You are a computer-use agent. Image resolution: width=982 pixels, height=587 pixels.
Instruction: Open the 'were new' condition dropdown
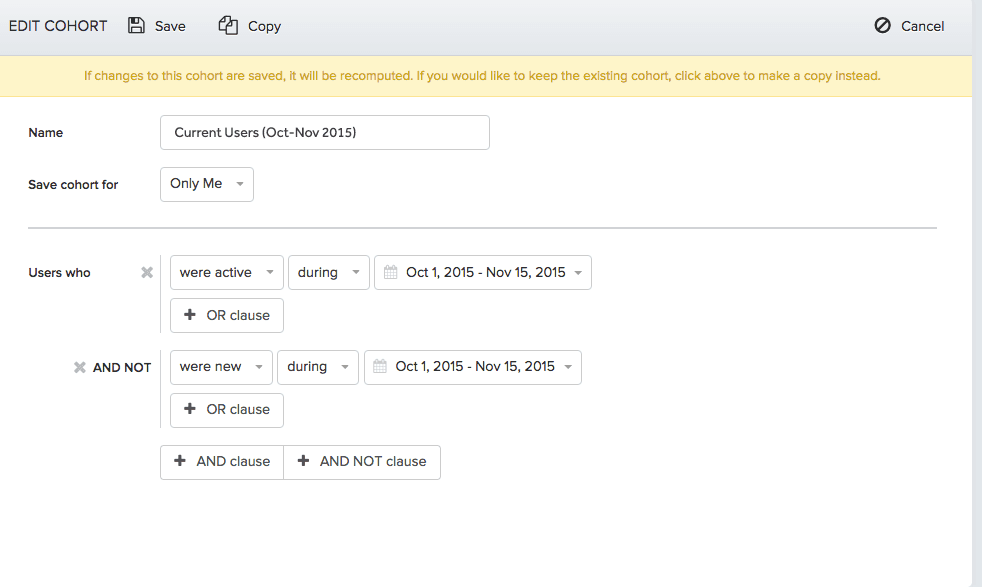(x=221, y=367)
